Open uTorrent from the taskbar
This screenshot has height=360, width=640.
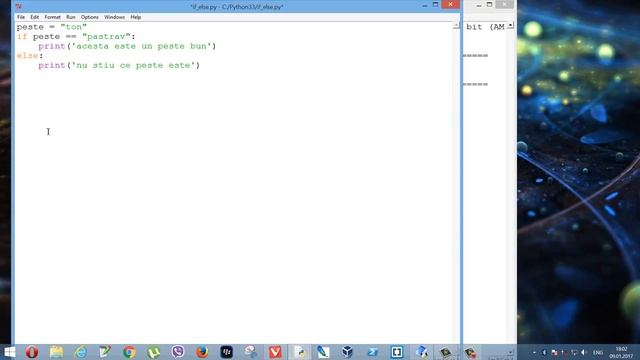pos(153,352)
